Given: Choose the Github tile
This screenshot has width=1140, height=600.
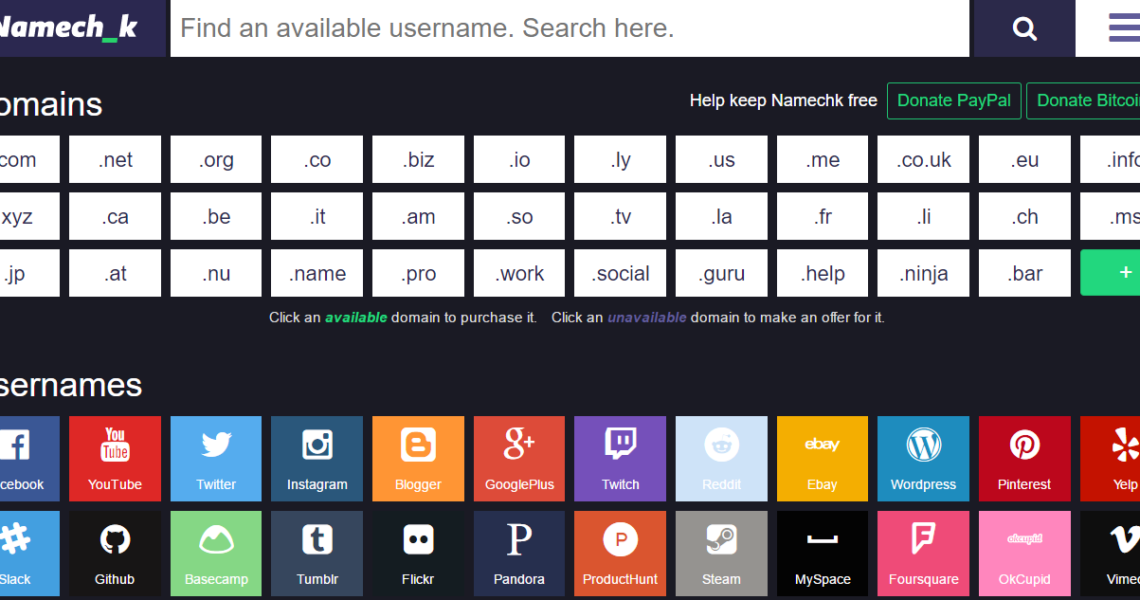Looking at the screenshot, I should (x=115, y=553).
